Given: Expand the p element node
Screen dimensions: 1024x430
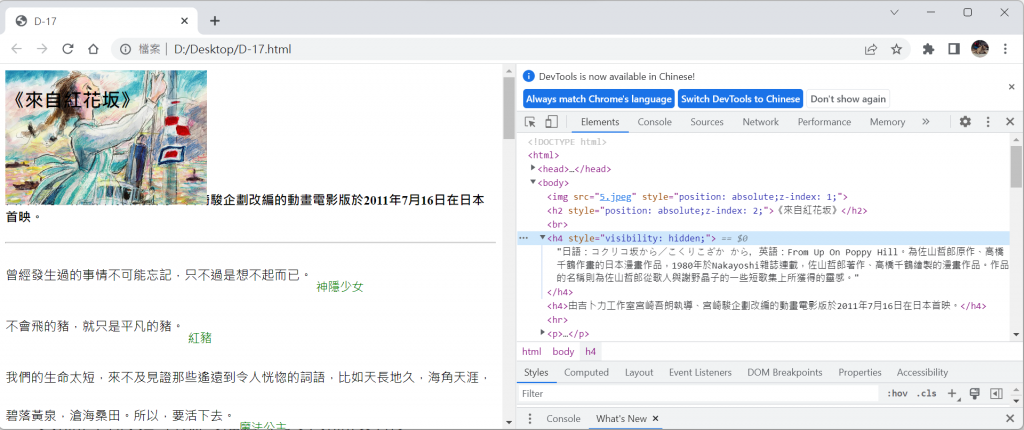Looking at the screenshot, I should point(542,333).
